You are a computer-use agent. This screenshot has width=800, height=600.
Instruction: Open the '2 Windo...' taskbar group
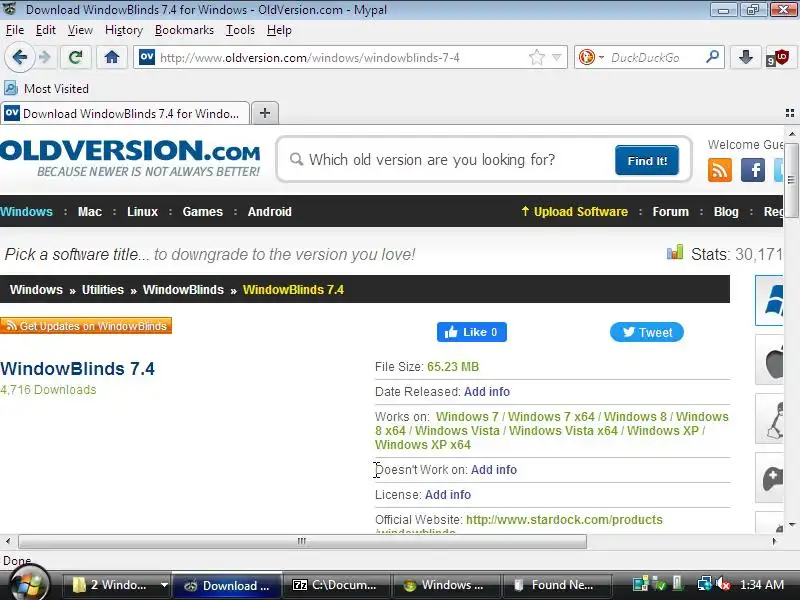116,585
